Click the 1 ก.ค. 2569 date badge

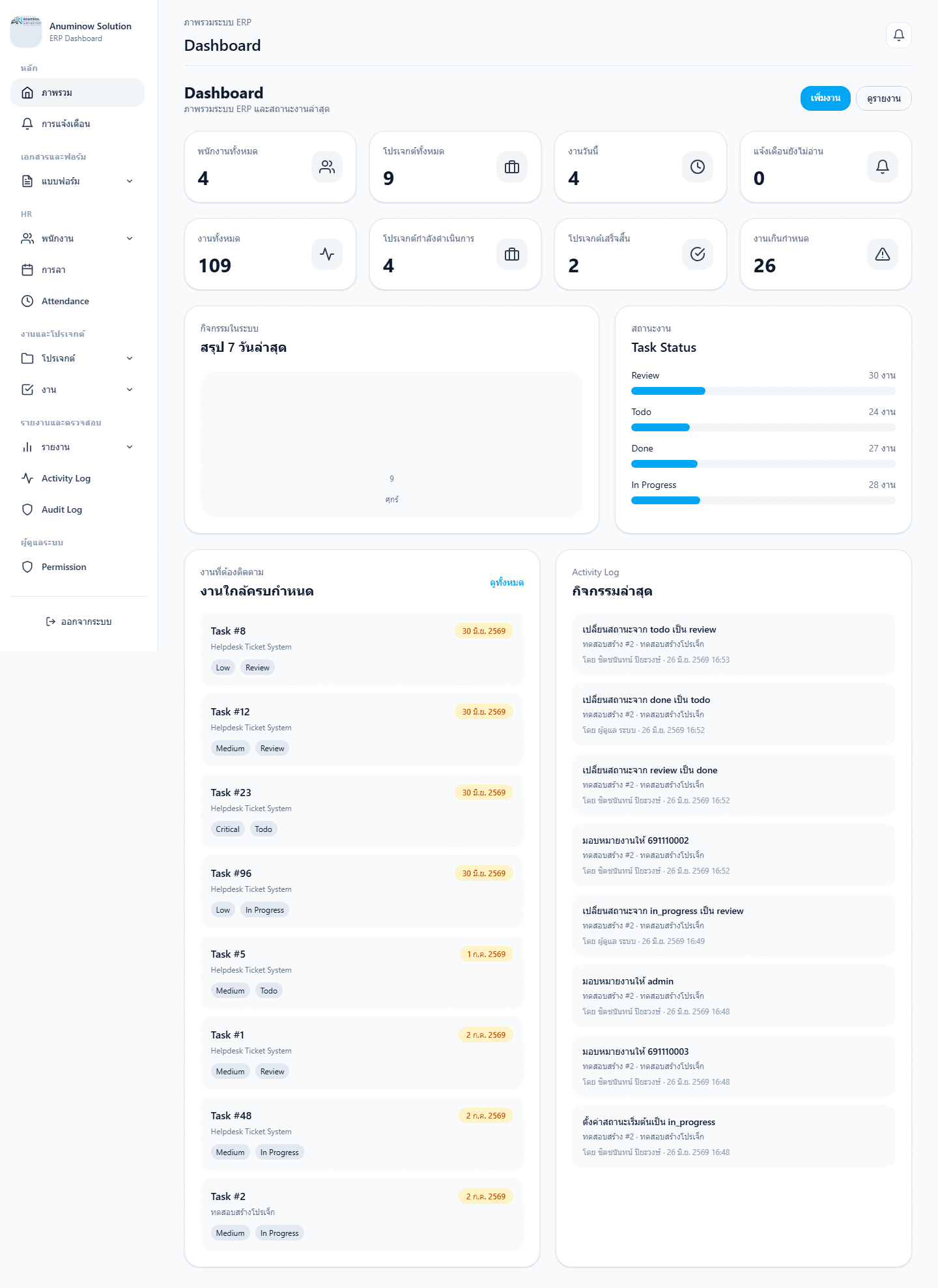point(487,954)
